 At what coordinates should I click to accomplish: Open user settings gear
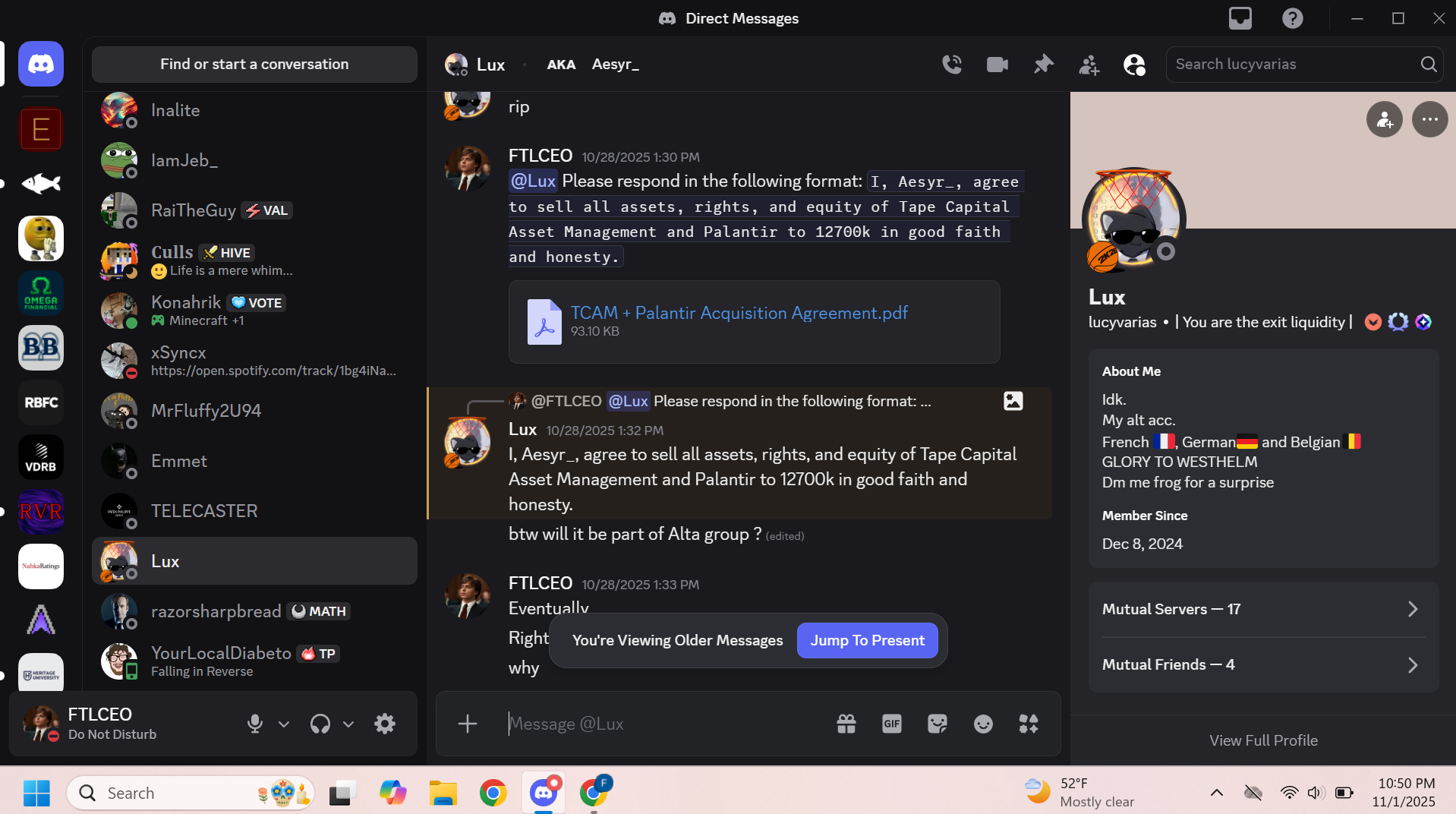pos(385,724)
